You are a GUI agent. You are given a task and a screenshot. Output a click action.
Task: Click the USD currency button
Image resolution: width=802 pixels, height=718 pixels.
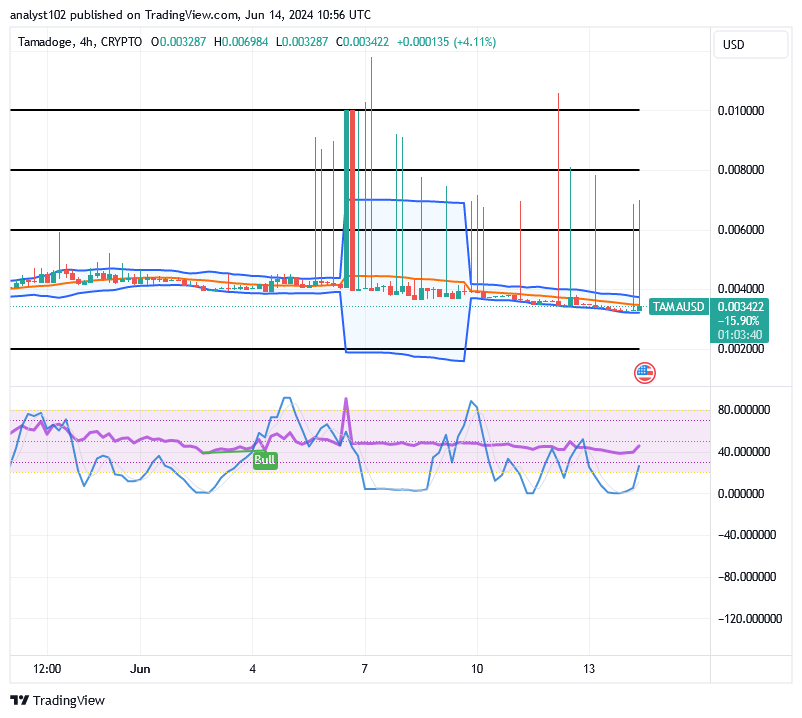tap(750, 44)
